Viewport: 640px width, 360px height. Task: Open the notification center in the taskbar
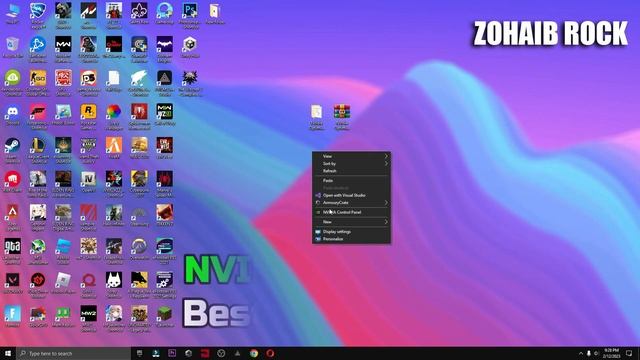click(x=629, y=353)
